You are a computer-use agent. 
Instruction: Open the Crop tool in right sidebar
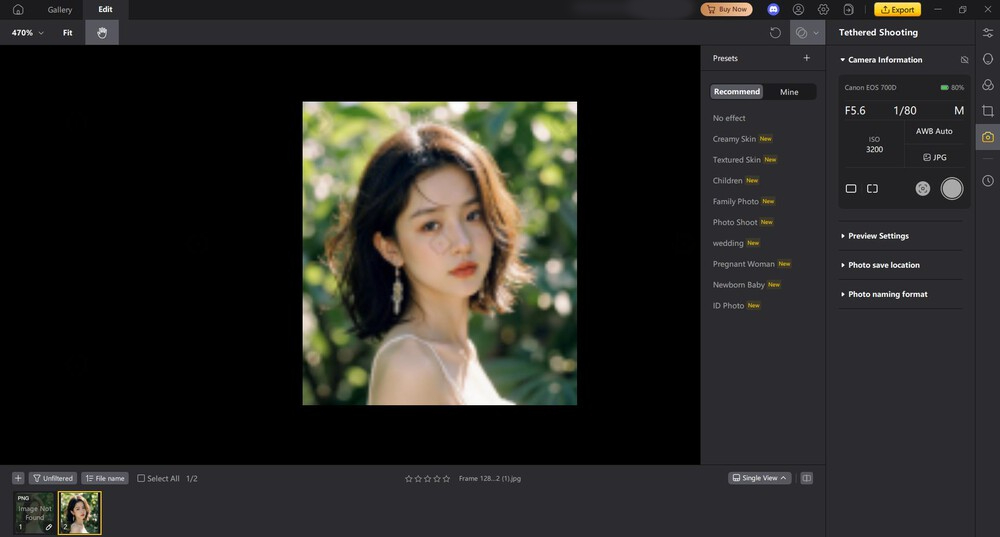987,111
